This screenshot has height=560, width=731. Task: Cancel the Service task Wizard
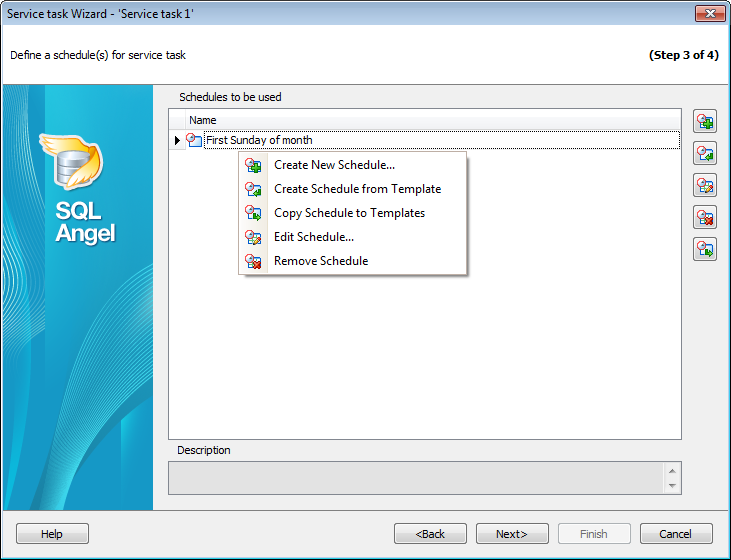pos(676,533)
